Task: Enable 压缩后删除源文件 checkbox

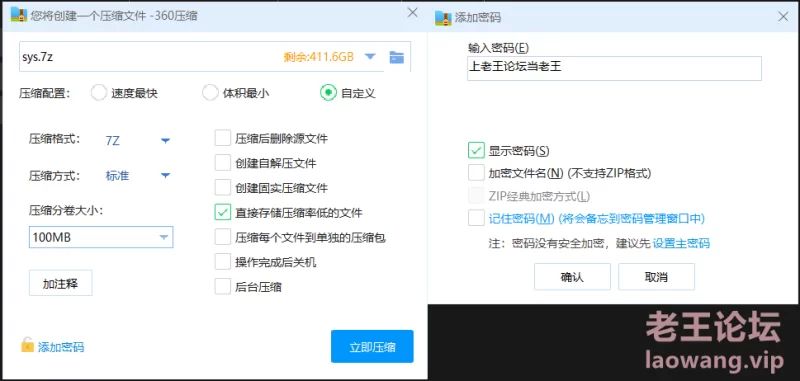Action: 223,138
